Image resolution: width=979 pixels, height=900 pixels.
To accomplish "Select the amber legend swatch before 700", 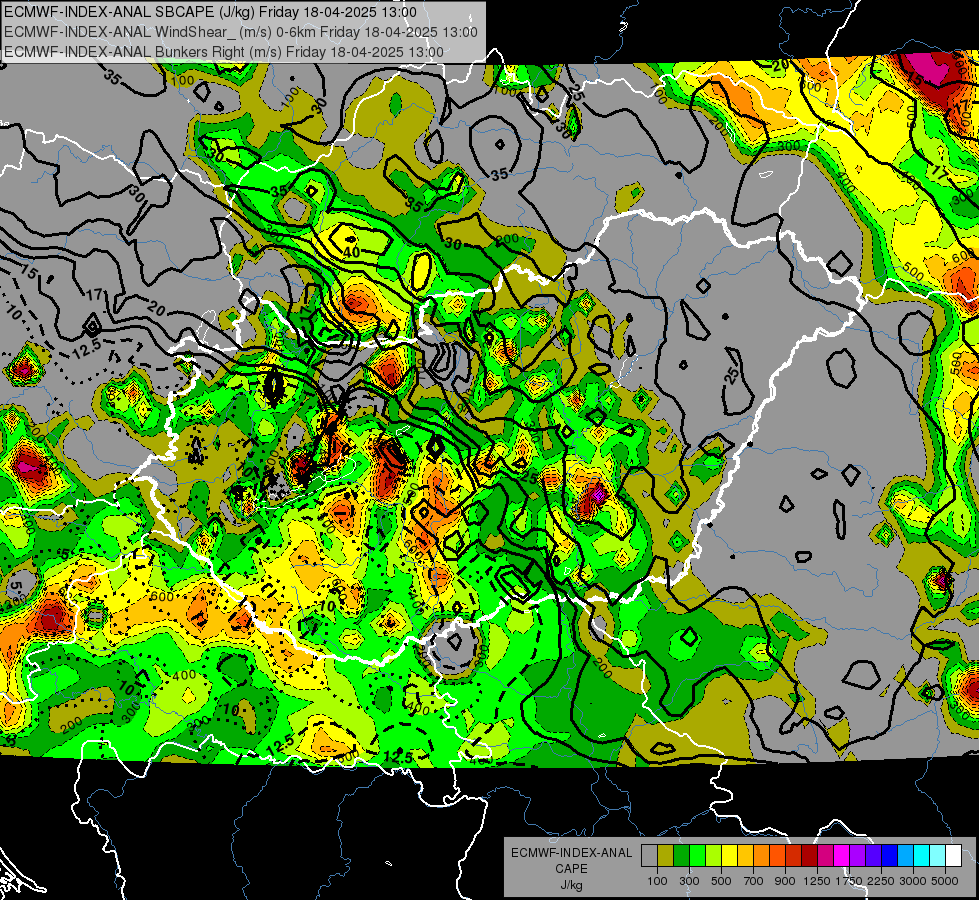I will 745,856.
